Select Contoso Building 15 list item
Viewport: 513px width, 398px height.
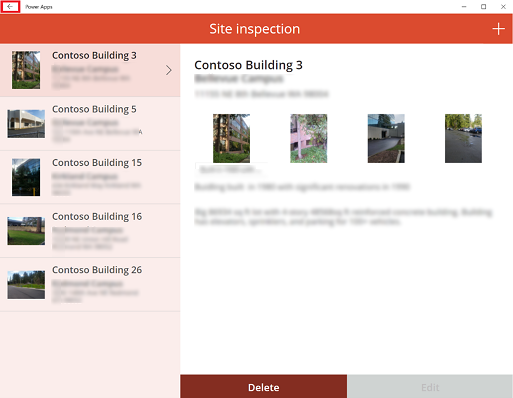click(x=90, y=177)
